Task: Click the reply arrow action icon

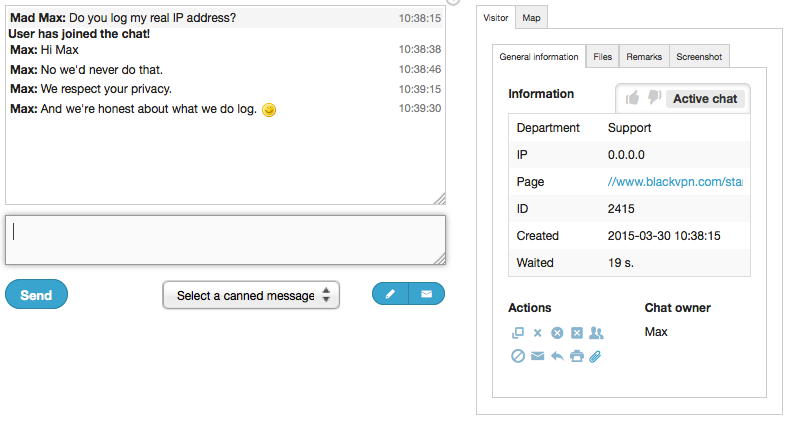Action: (557, 356)
